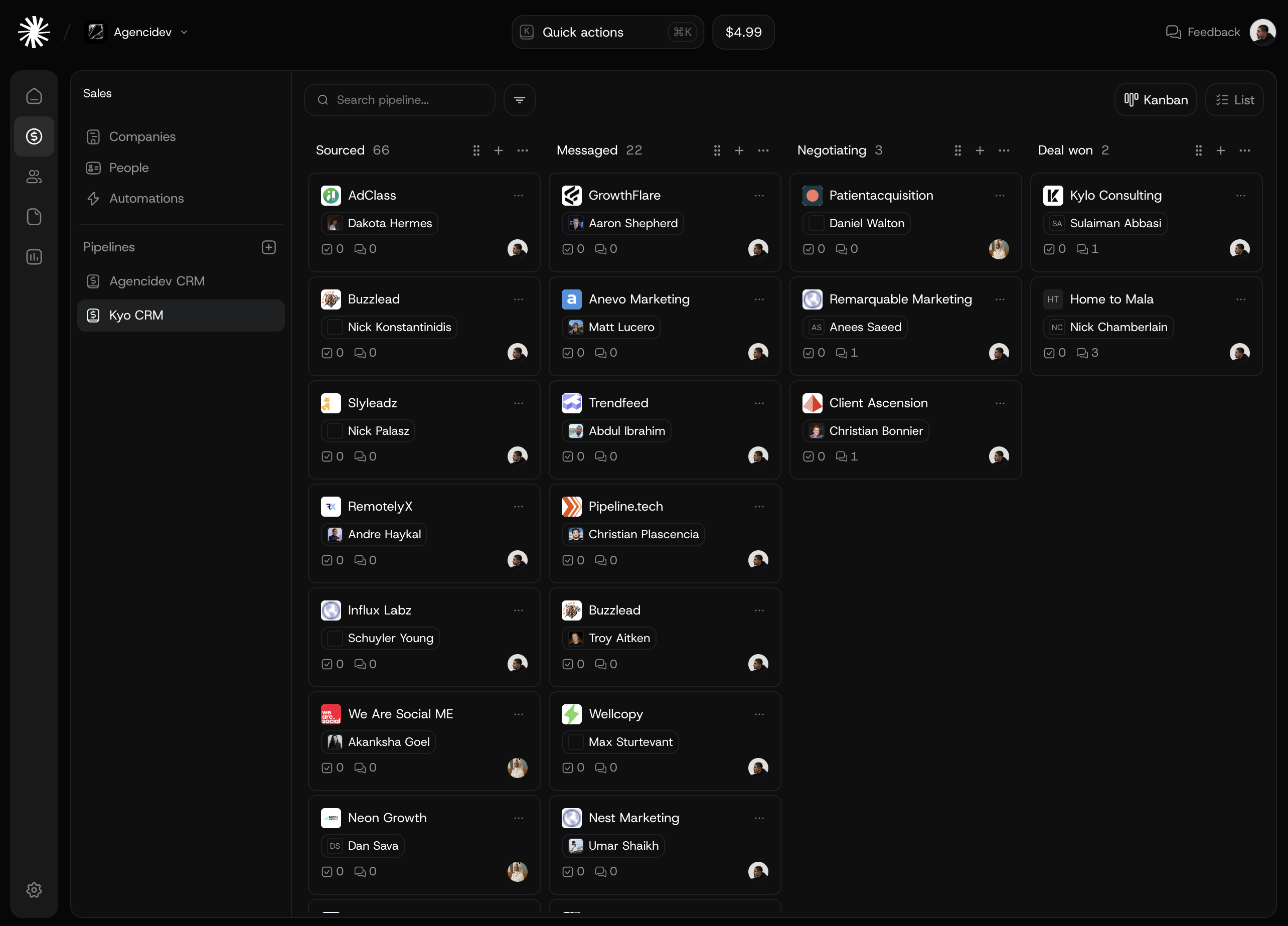Open the Feedback link
Screen dimensions: 1288x926
point(1203,32)
